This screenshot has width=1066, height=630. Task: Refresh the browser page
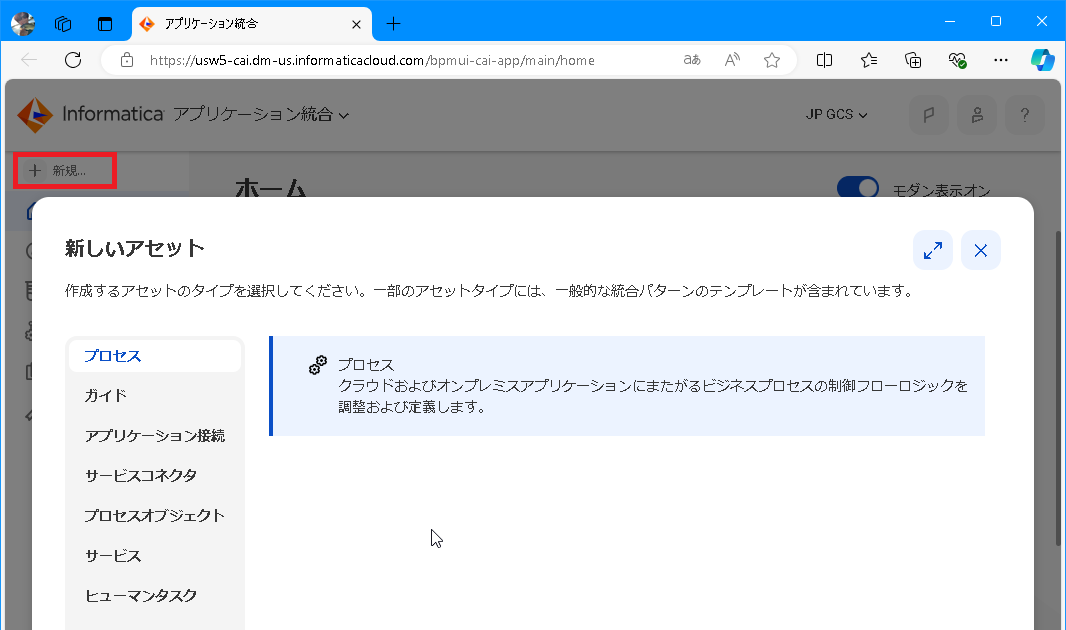point(73,60)
